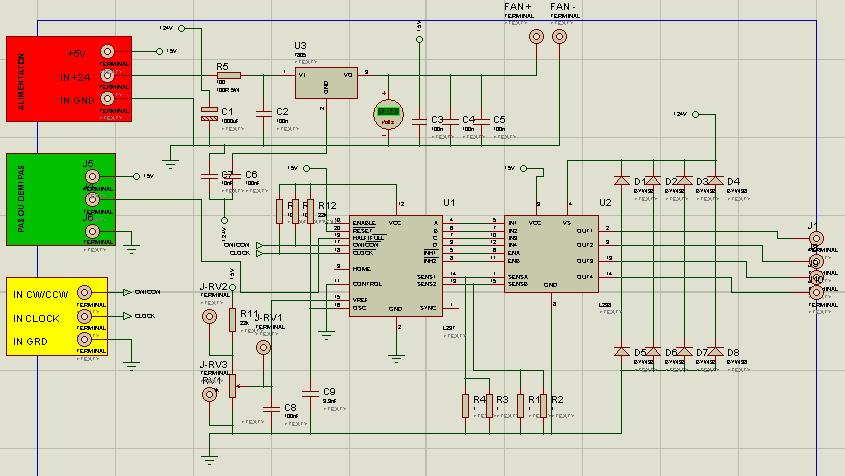
Task: Click the ALIMENTATION label on red block
Action: (22, 82)
